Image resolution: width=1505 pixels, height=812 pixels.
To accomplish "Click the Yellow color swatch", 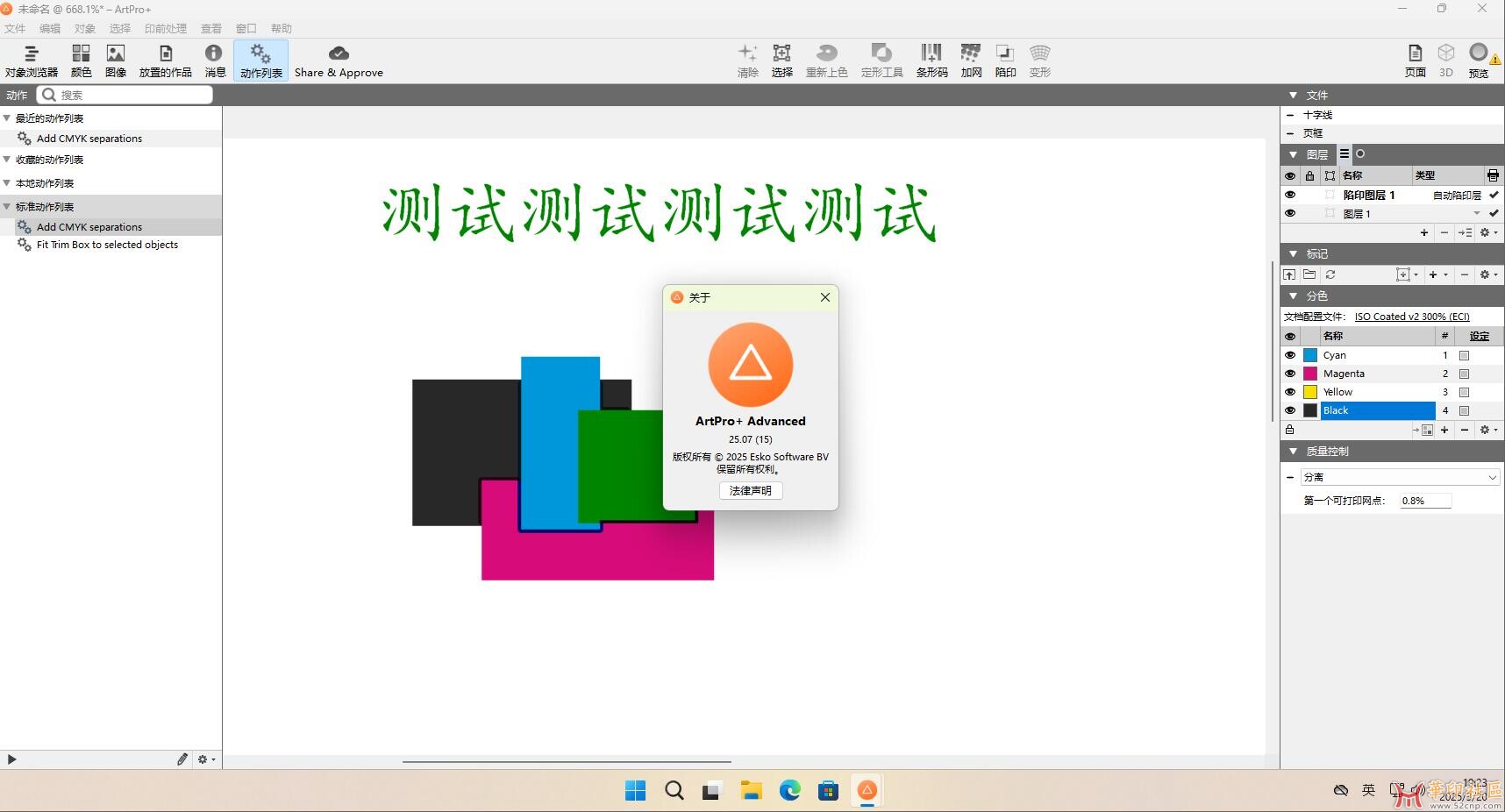I will tap(1310, 392).
